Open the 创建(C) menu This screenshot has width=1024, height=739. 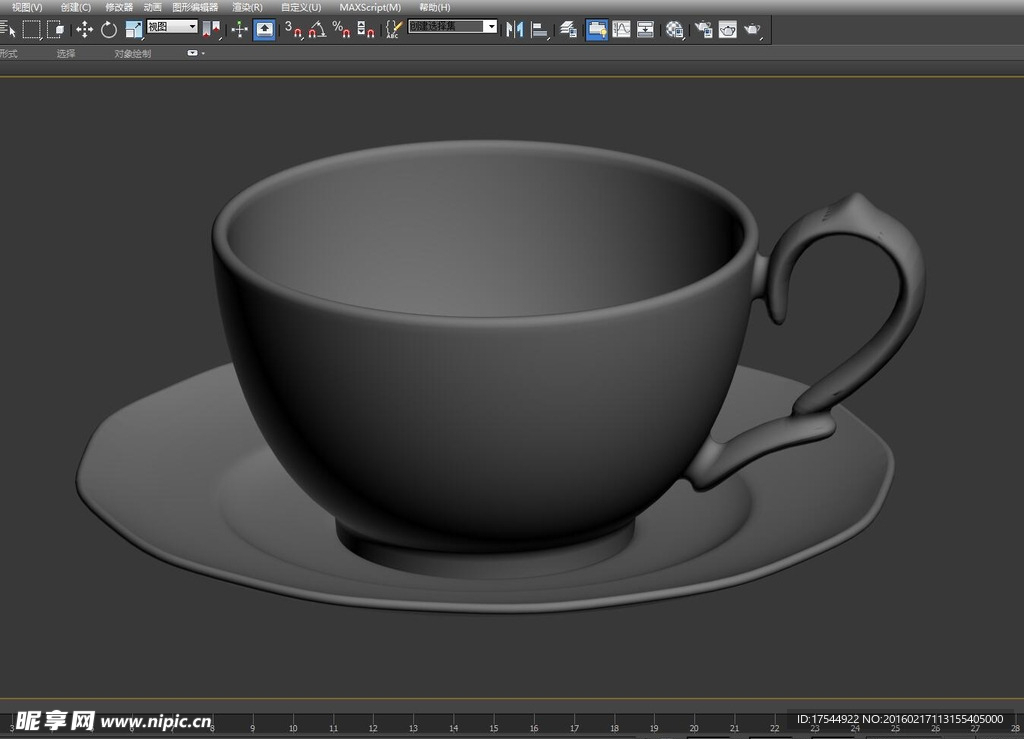coord(76,7)
